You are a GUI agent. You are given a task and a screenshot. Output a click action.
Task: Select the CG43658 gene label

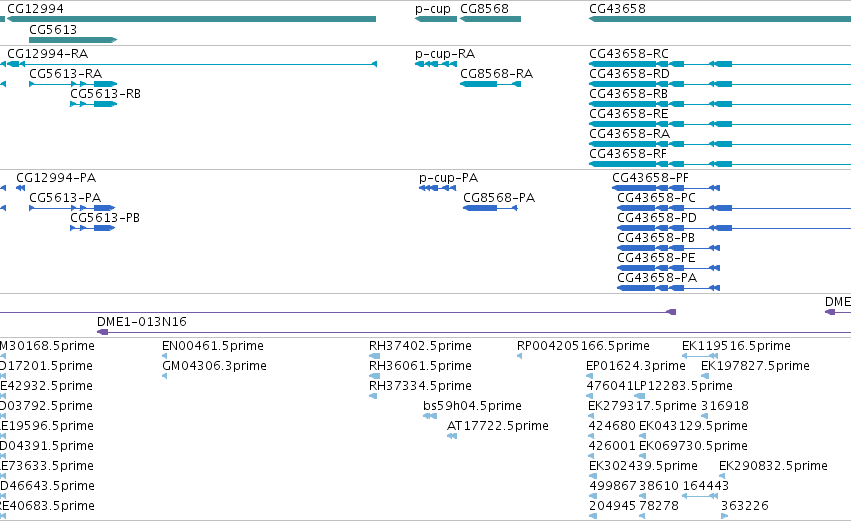click(617, 9)
